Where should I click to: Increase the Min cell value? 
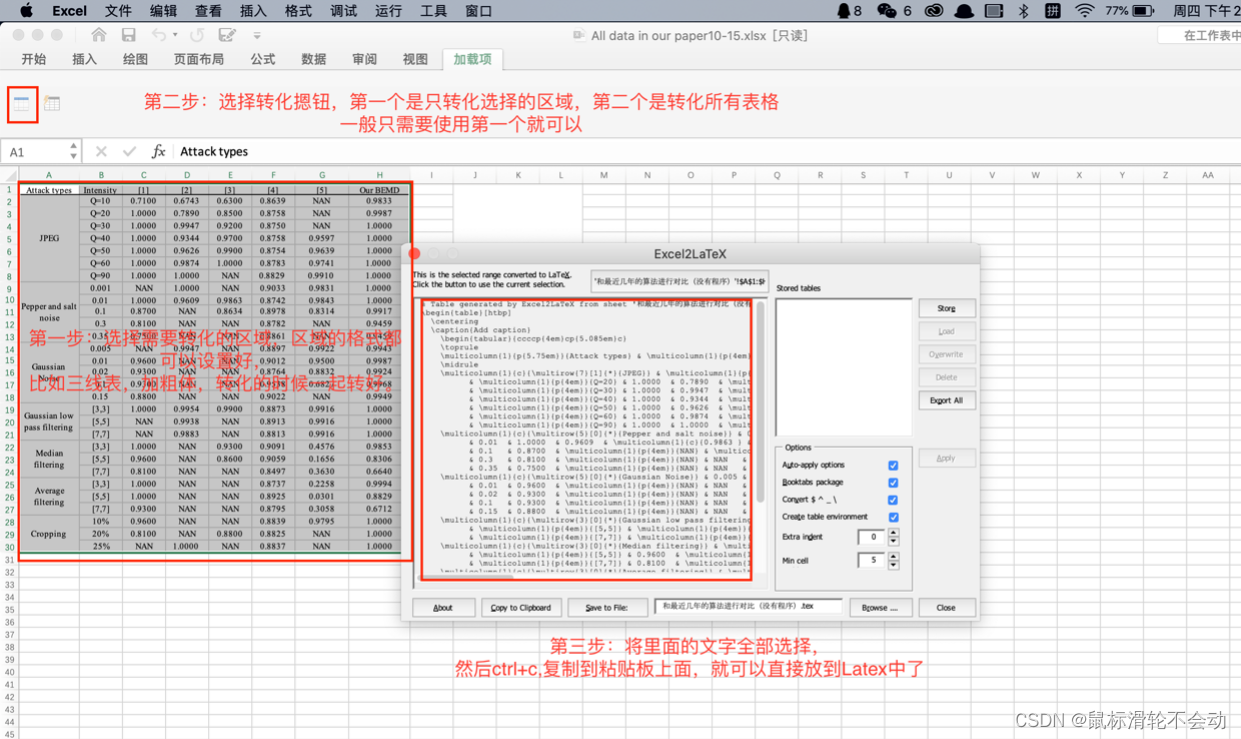point(893,557)
